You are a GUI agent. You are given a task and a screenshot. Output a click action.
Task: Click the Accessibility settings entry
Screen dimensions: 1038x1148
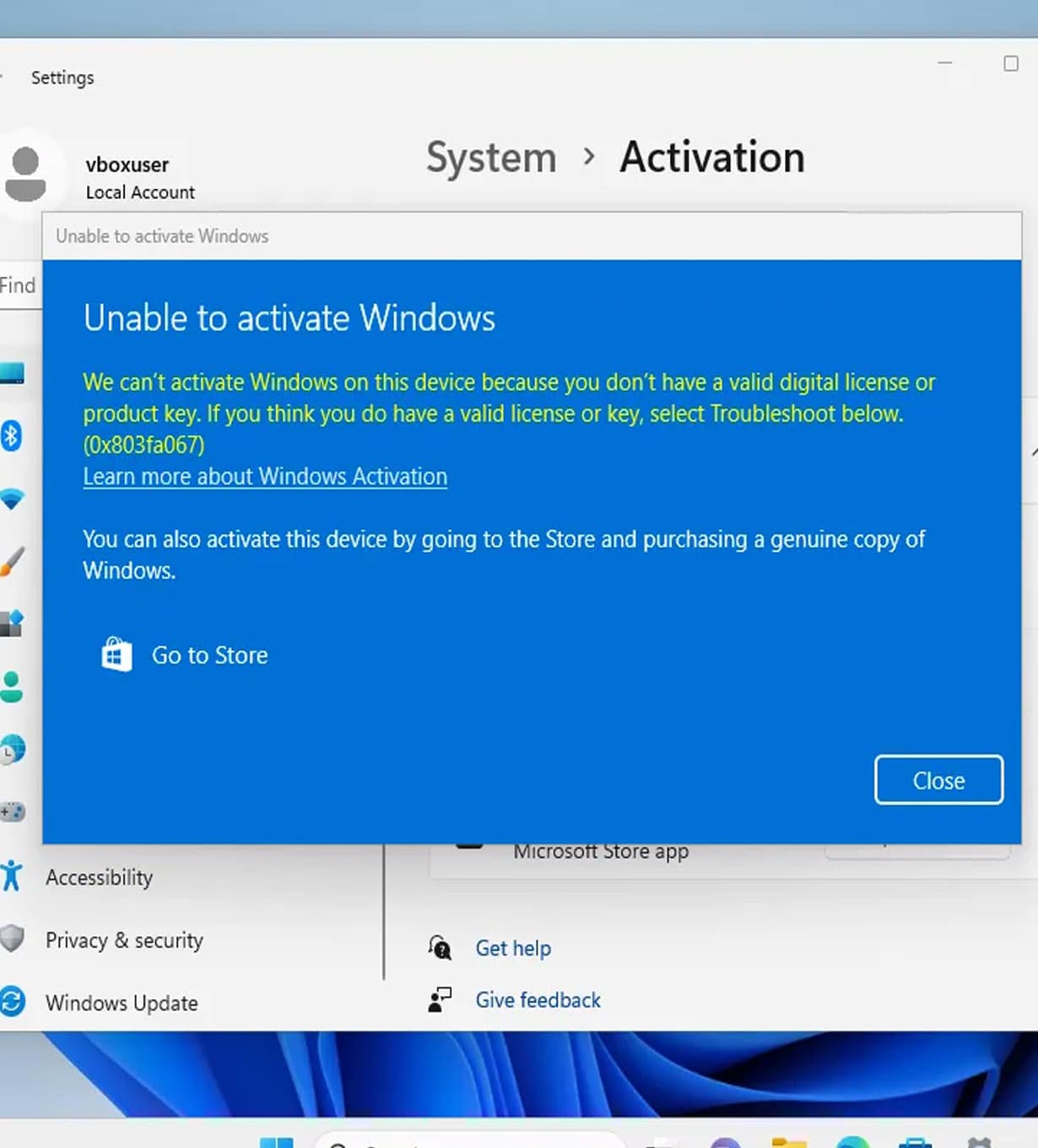pyautogui.click(x=99, y=878)
